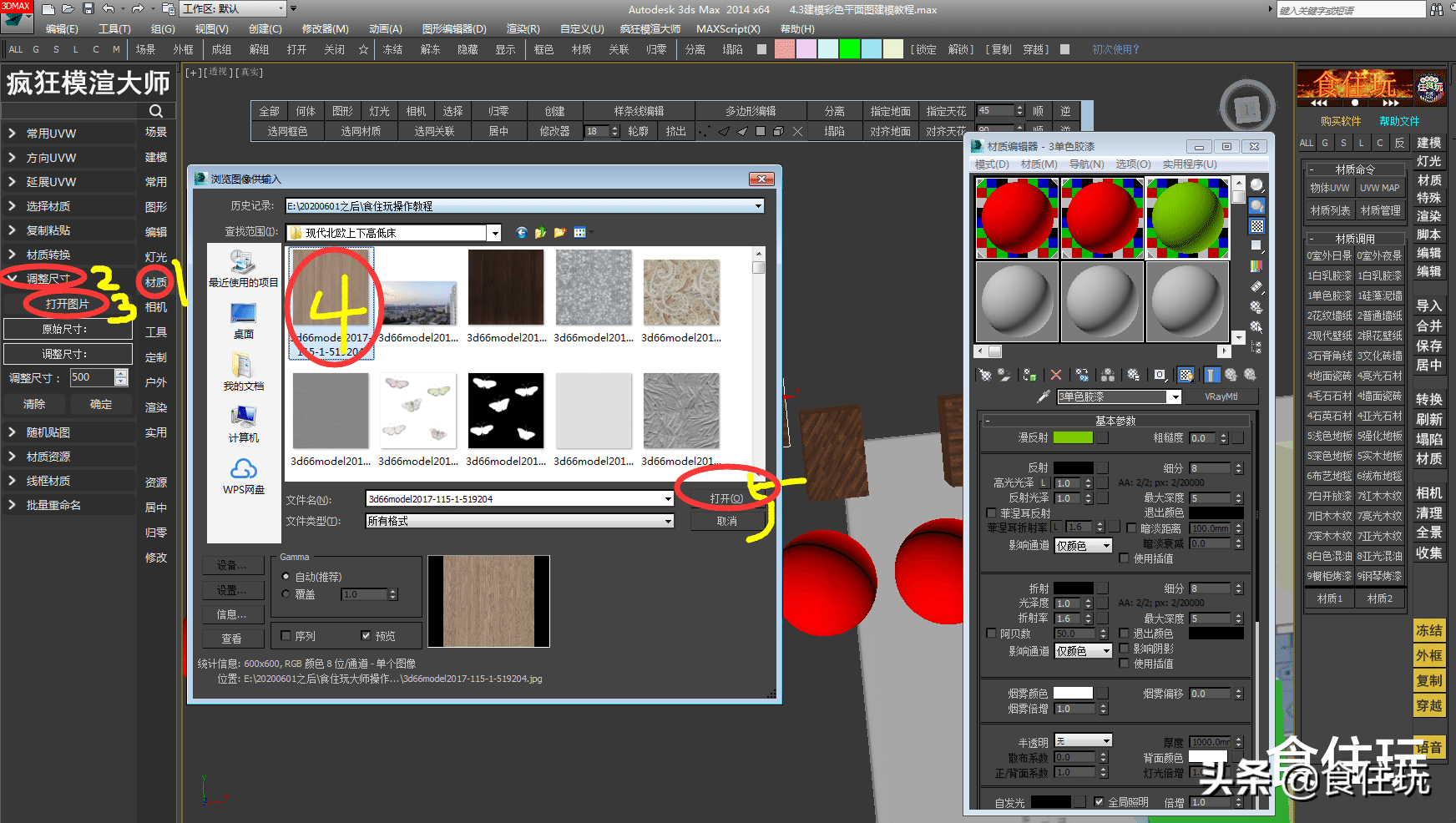This screenshot has width=1456, height=823.
Task: Select the dark wood texture thumbnail
Action: click(x=506, y=287)
